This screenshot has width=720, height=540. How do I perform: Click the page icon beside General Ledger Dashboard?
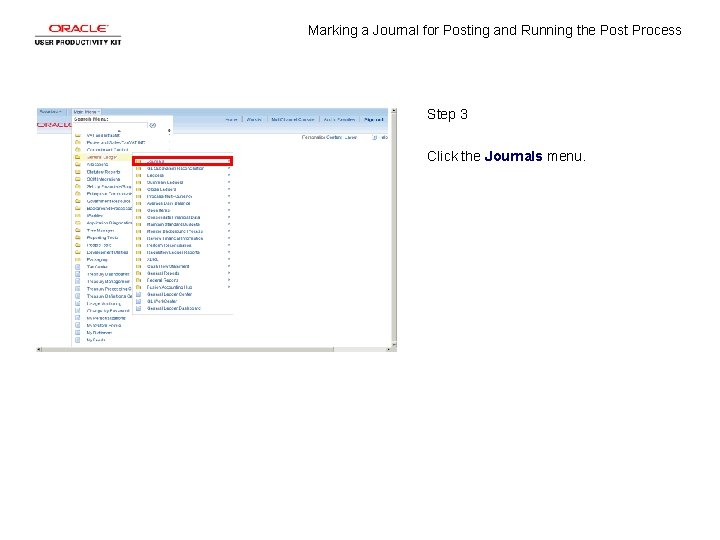click(138, 308)
